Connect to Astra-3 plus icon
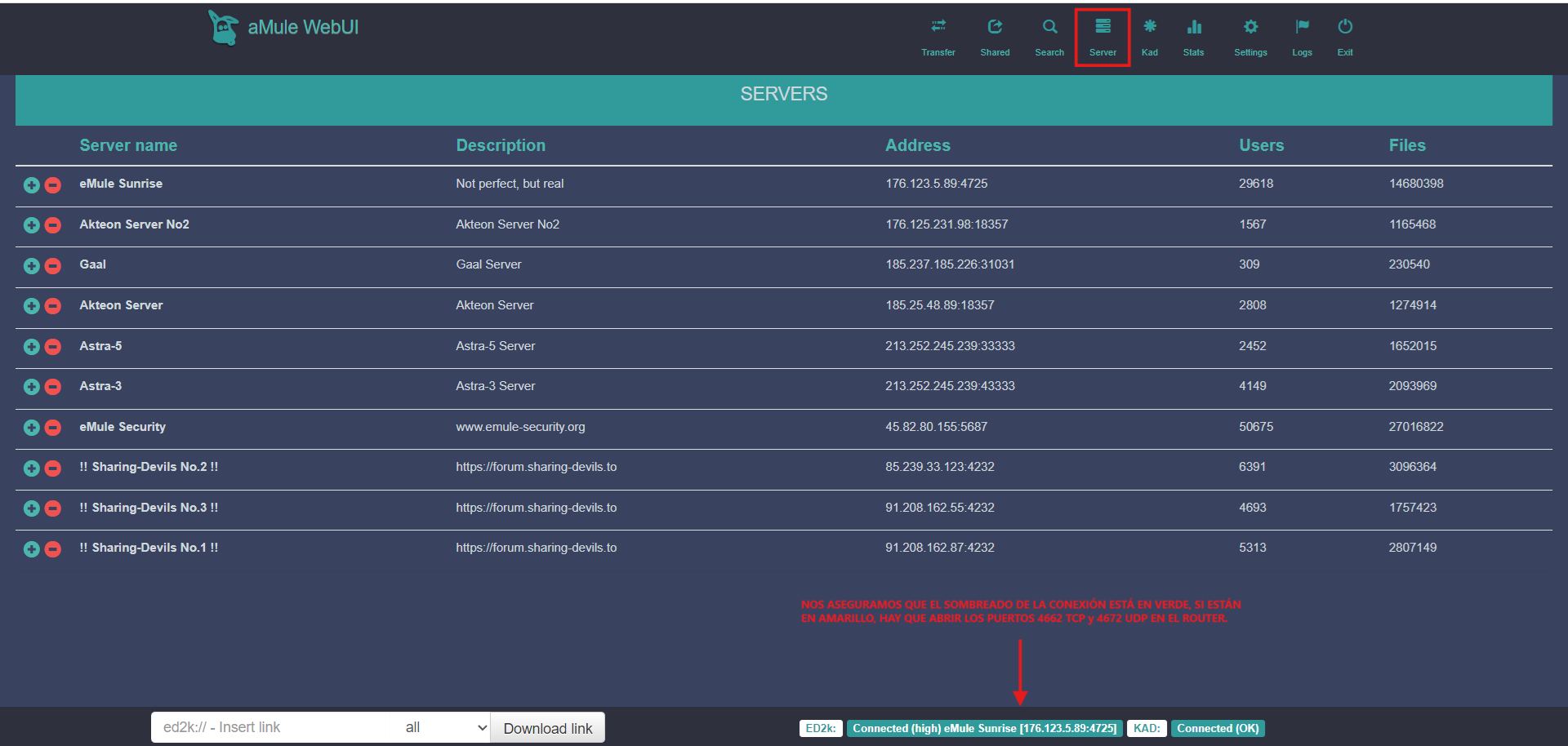 point(32,387)
